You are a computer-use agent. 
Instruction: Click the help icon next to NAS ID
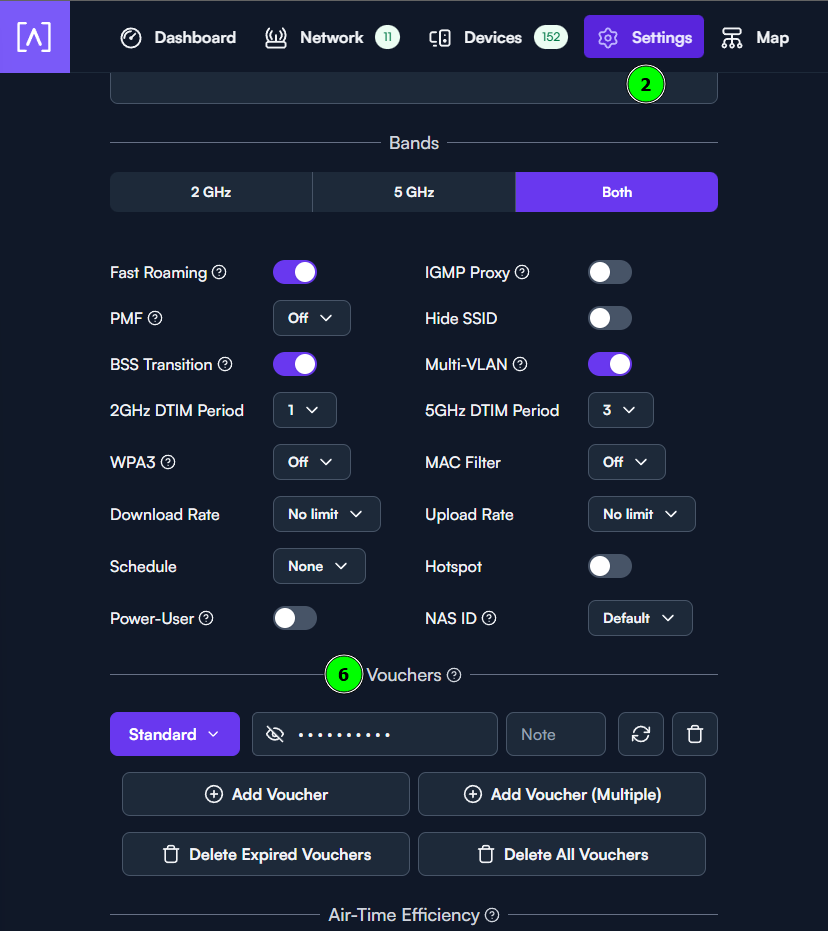pos(489,618)
